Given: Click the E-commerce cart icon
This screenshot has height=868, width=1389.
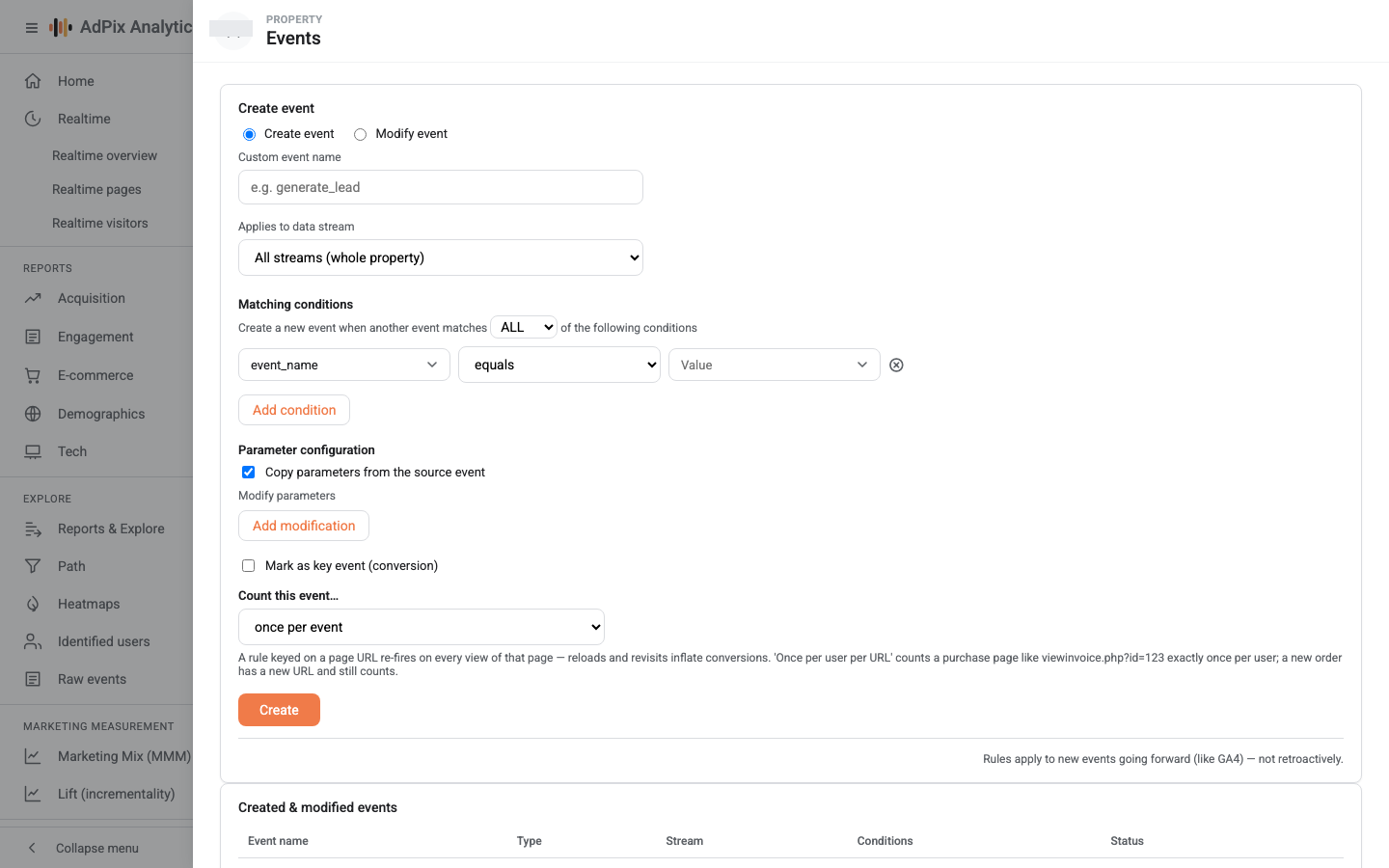Looking at the screenshot, I should [33, 375].
